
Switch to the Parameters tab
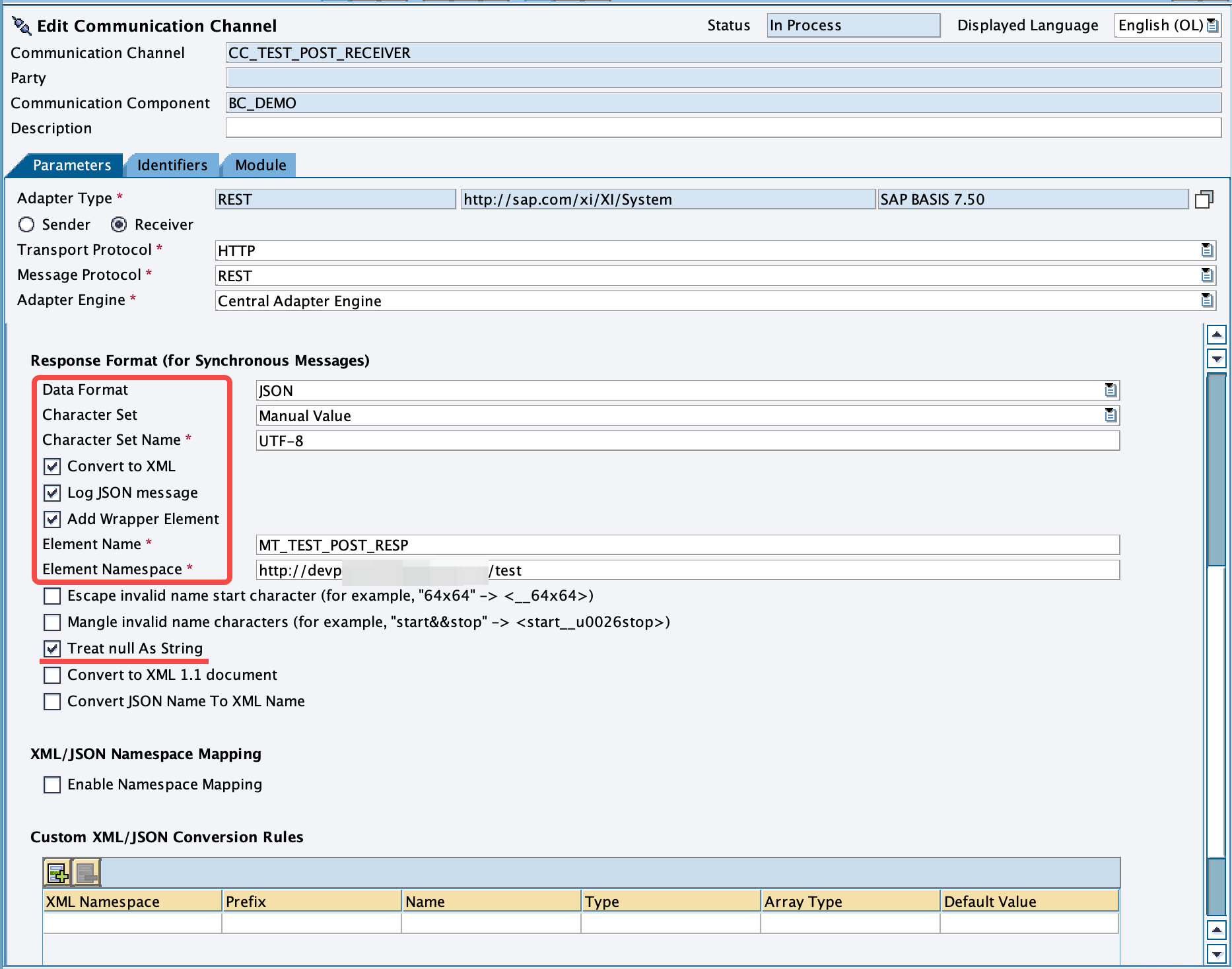coord(71,165)
